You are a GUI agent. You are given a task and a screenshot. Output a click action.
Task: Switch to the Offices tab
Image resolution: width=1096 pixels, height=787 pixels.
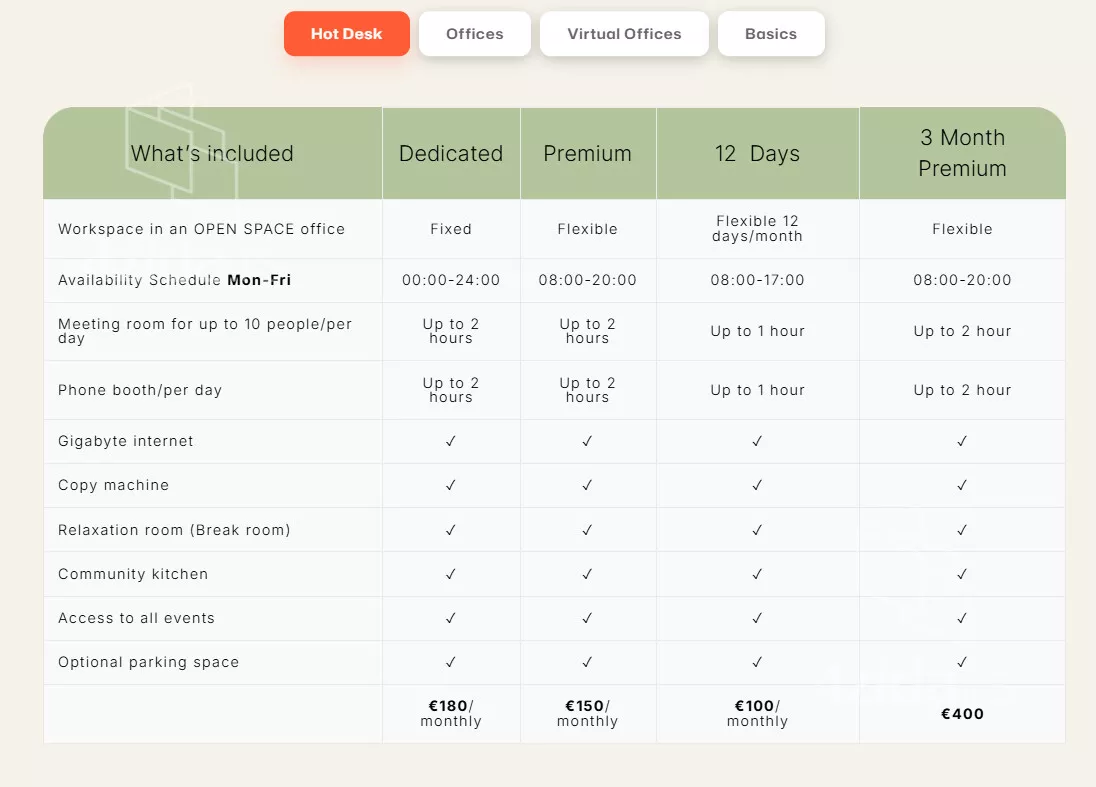click(x=474, y=34)
